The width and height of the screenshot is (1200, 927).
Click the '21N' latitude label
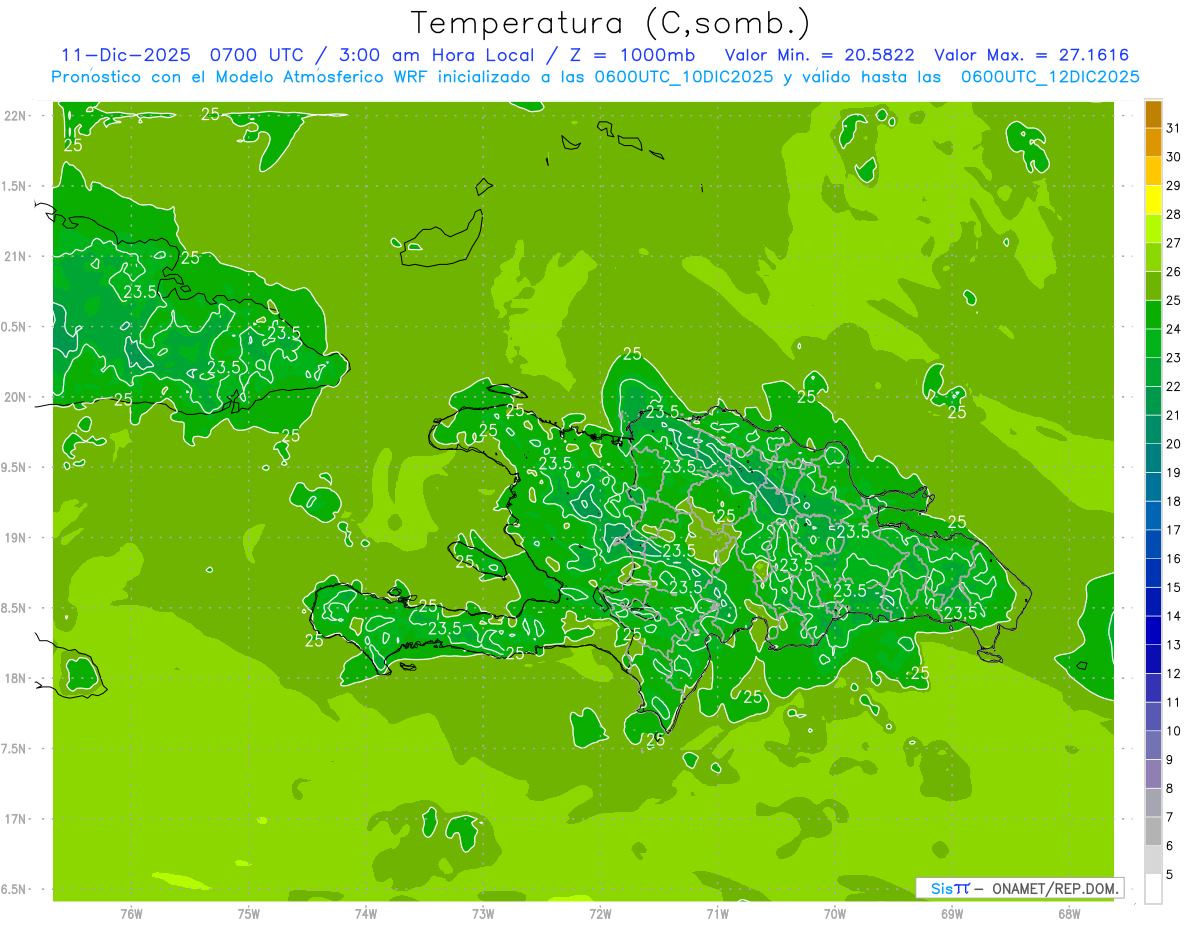click(x=14, y=256)
